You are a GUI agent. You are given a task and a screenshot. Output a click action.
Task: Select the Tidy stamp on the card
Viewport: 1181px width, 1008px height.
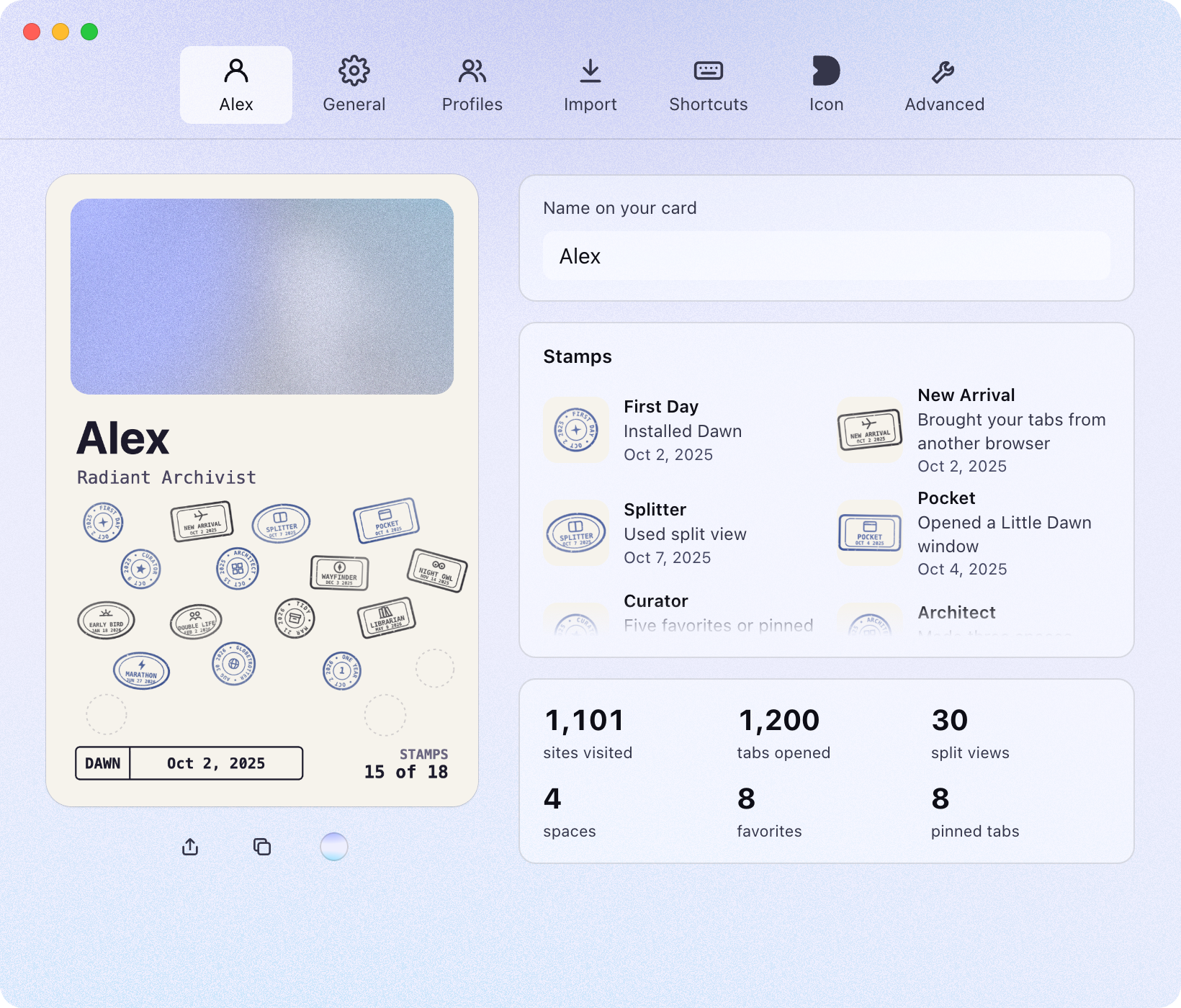tap(295, 618)
